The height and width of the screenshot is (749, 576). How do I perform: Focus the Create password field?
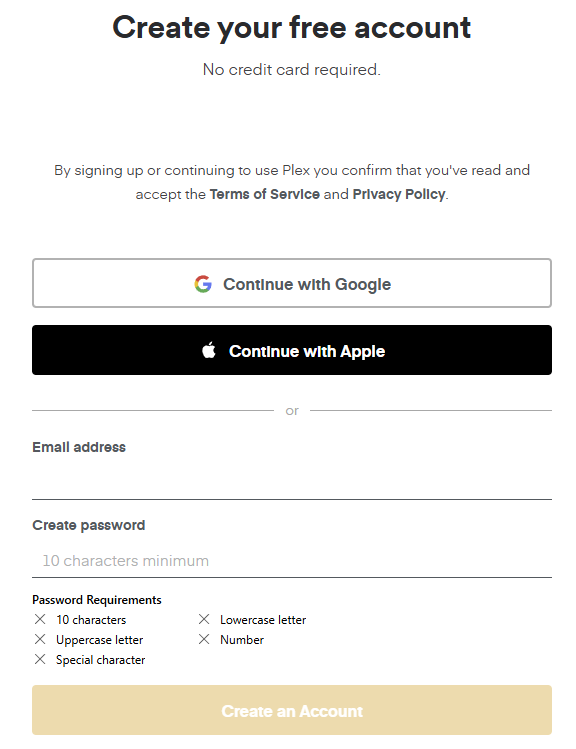tap(292, 560)
